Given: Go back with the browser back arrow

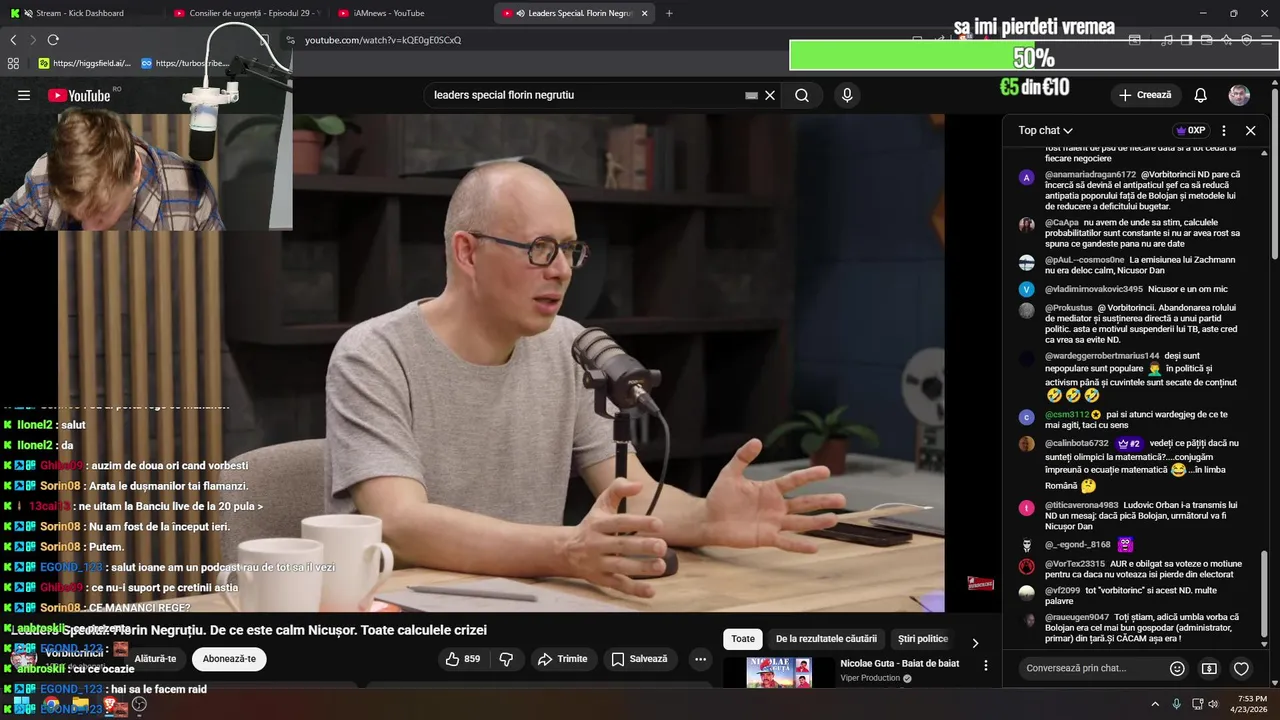Looking at the screenshot, I should [13, 40].
